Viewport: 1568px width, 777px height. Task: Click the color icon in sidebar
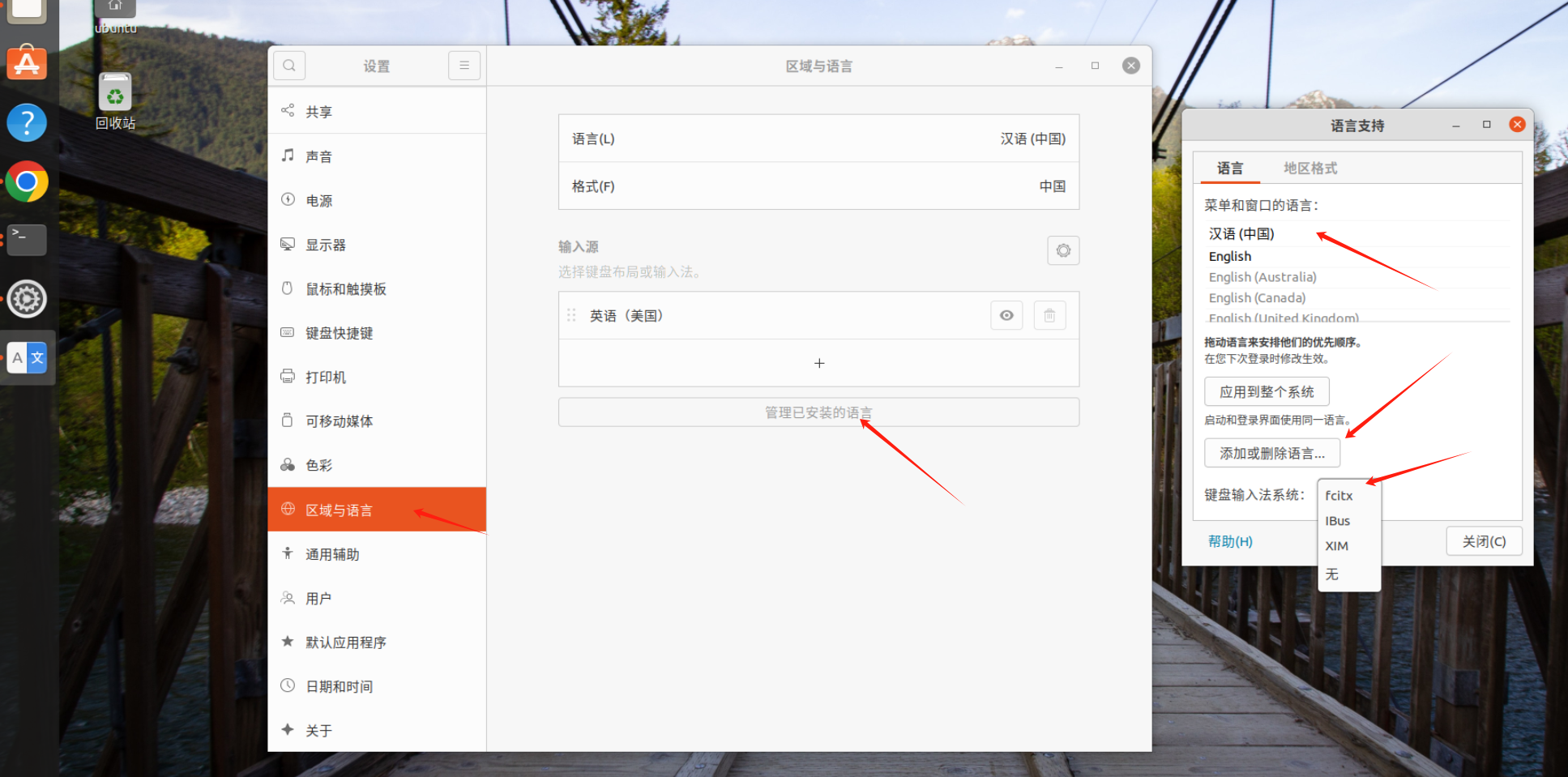point(288,464)
